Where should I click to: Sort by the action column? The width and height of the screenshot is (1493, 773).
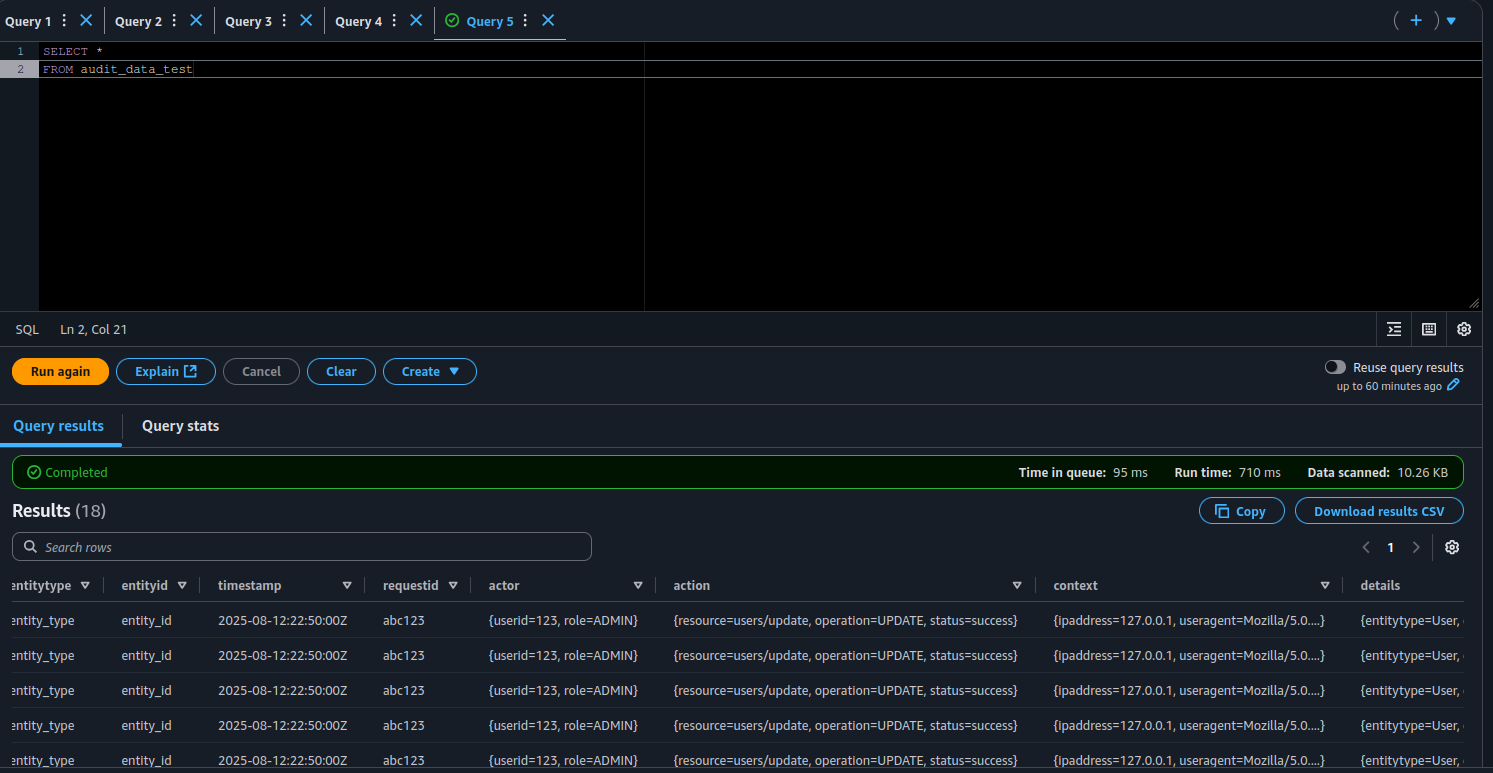1017,585
